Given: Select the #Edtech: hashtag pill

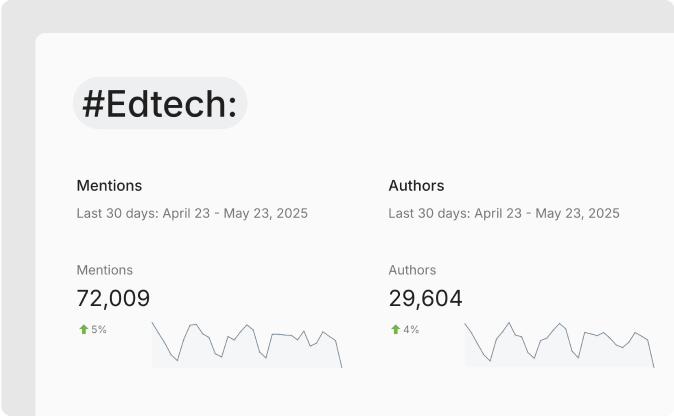Looking at the screenshot, I should [x=160, y=103].
